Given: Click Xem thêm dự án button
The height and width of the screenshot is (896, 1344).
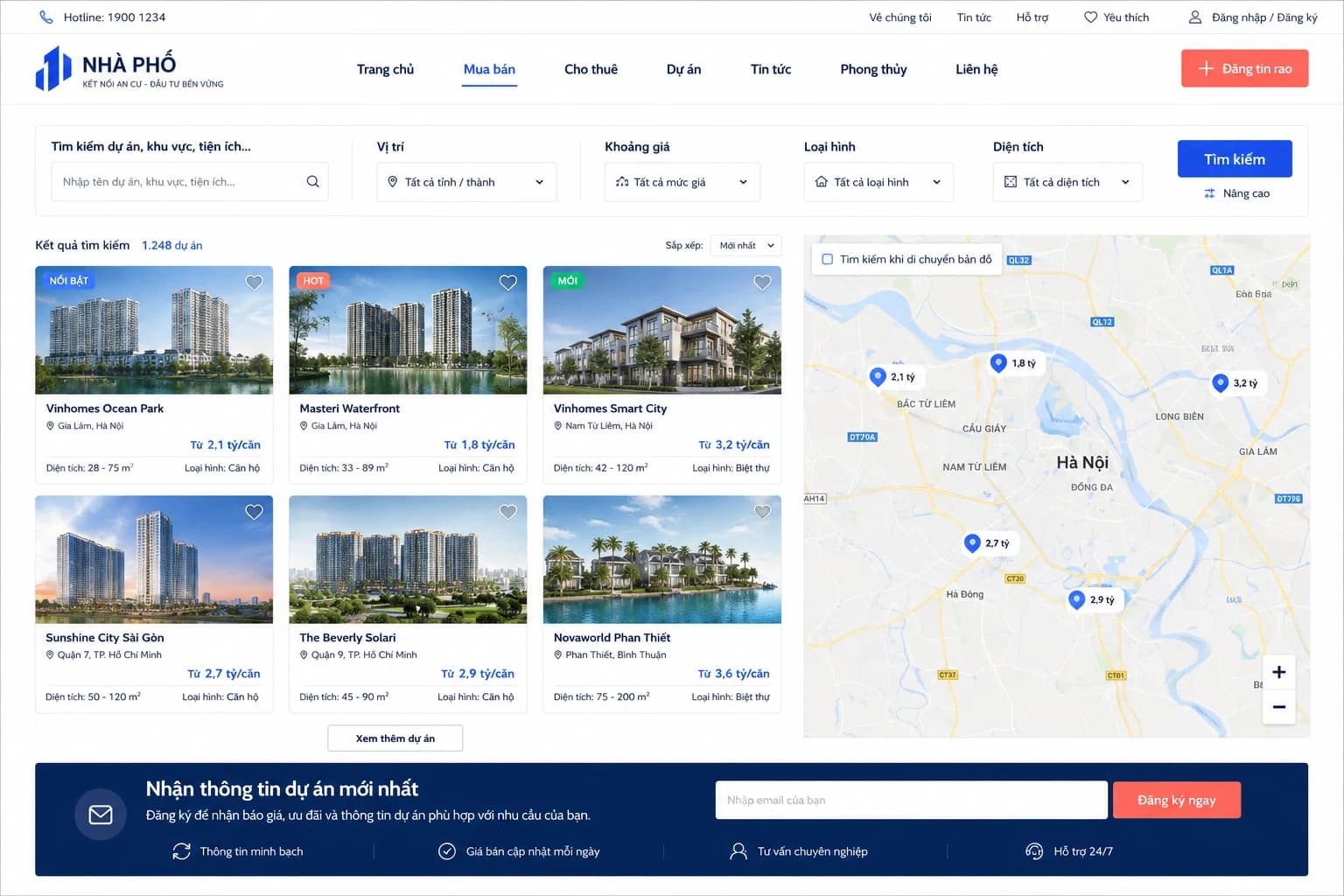Looking at the screenshot, I should click(x=395, y=738).
